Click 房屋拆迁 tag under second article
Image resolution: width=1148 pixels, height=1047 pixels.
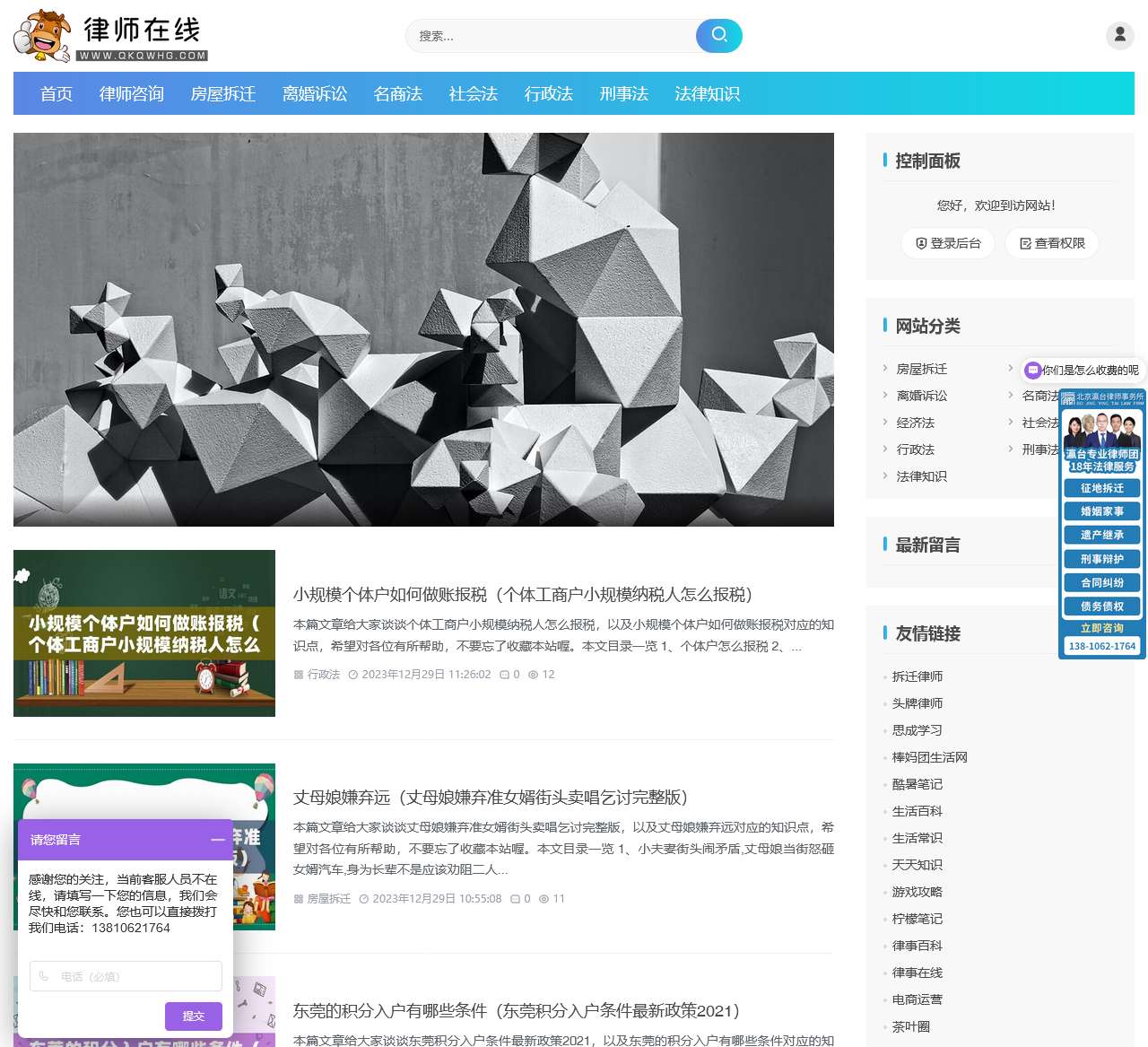[x=329, y=899]
